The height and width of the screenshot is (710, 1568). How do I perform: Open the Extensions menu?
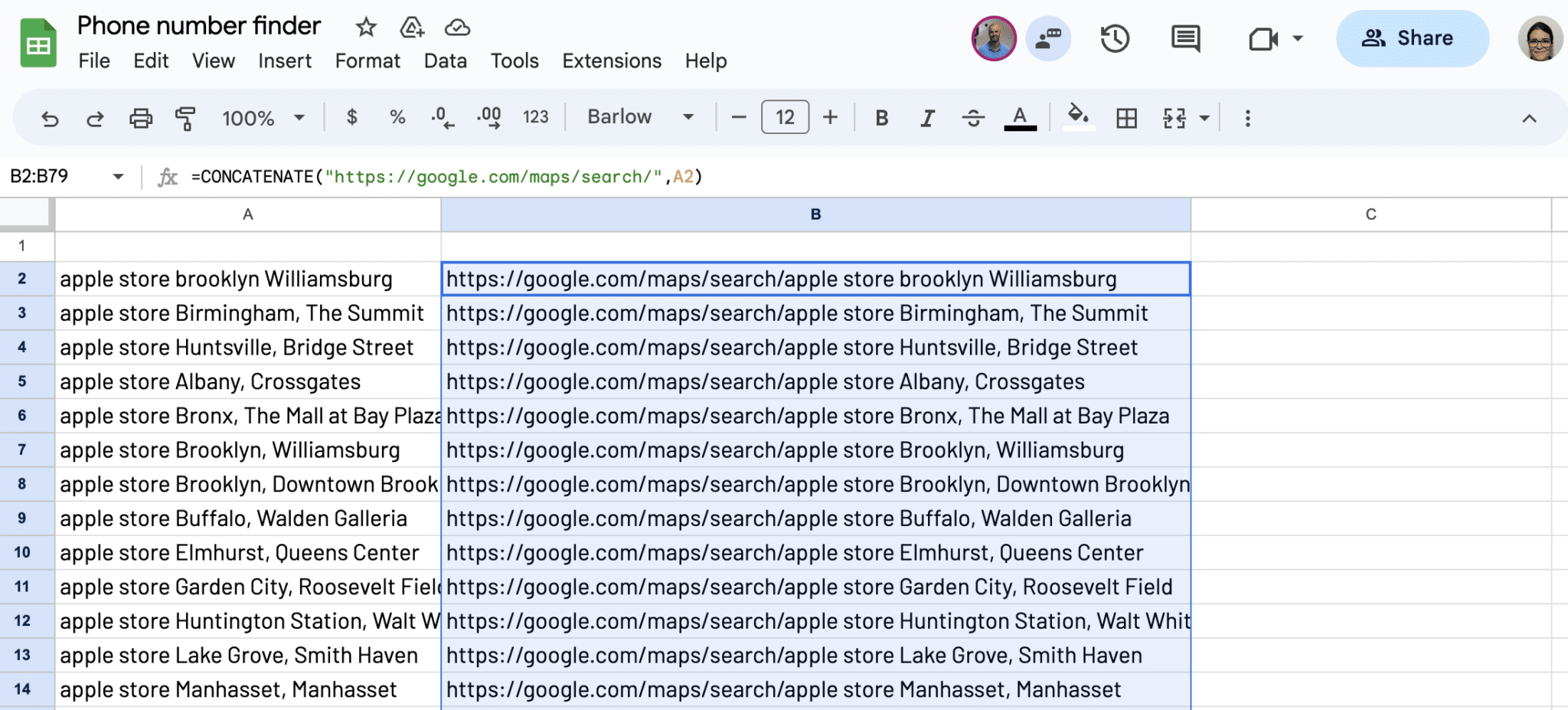point(611,61)
